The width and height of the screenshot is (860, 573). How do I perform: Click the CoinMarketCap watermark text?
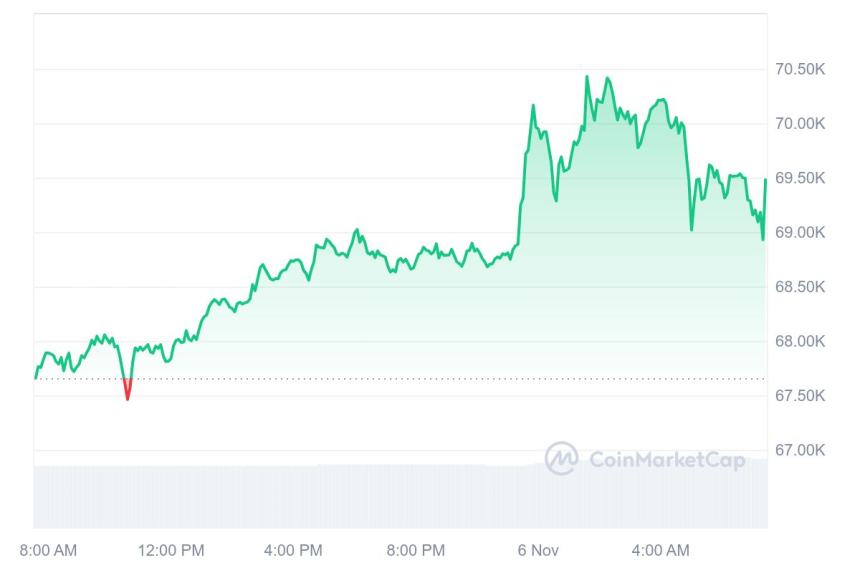[667, 460]
